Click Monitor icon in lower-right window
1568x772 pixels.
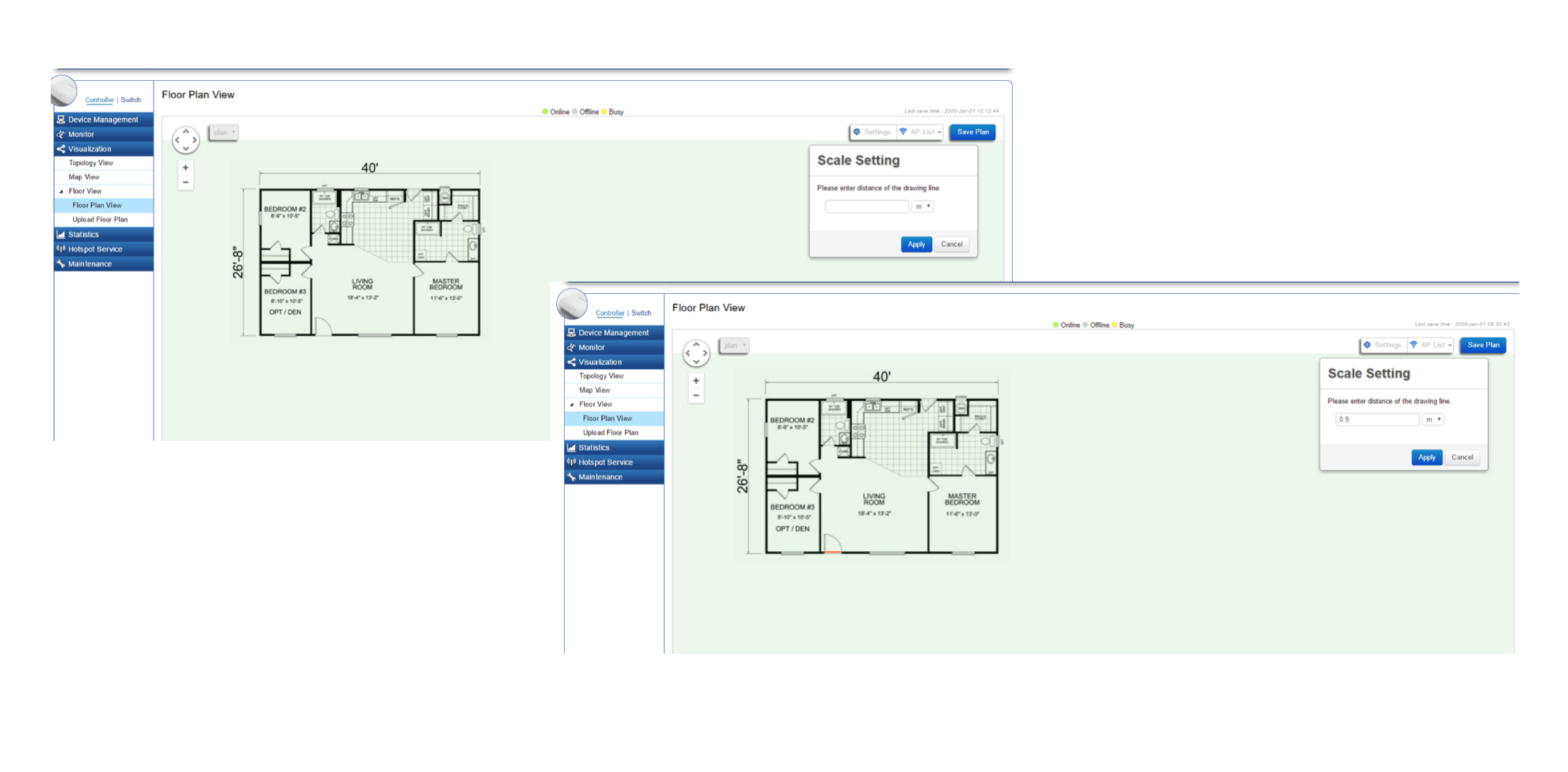tap(571, 347)
